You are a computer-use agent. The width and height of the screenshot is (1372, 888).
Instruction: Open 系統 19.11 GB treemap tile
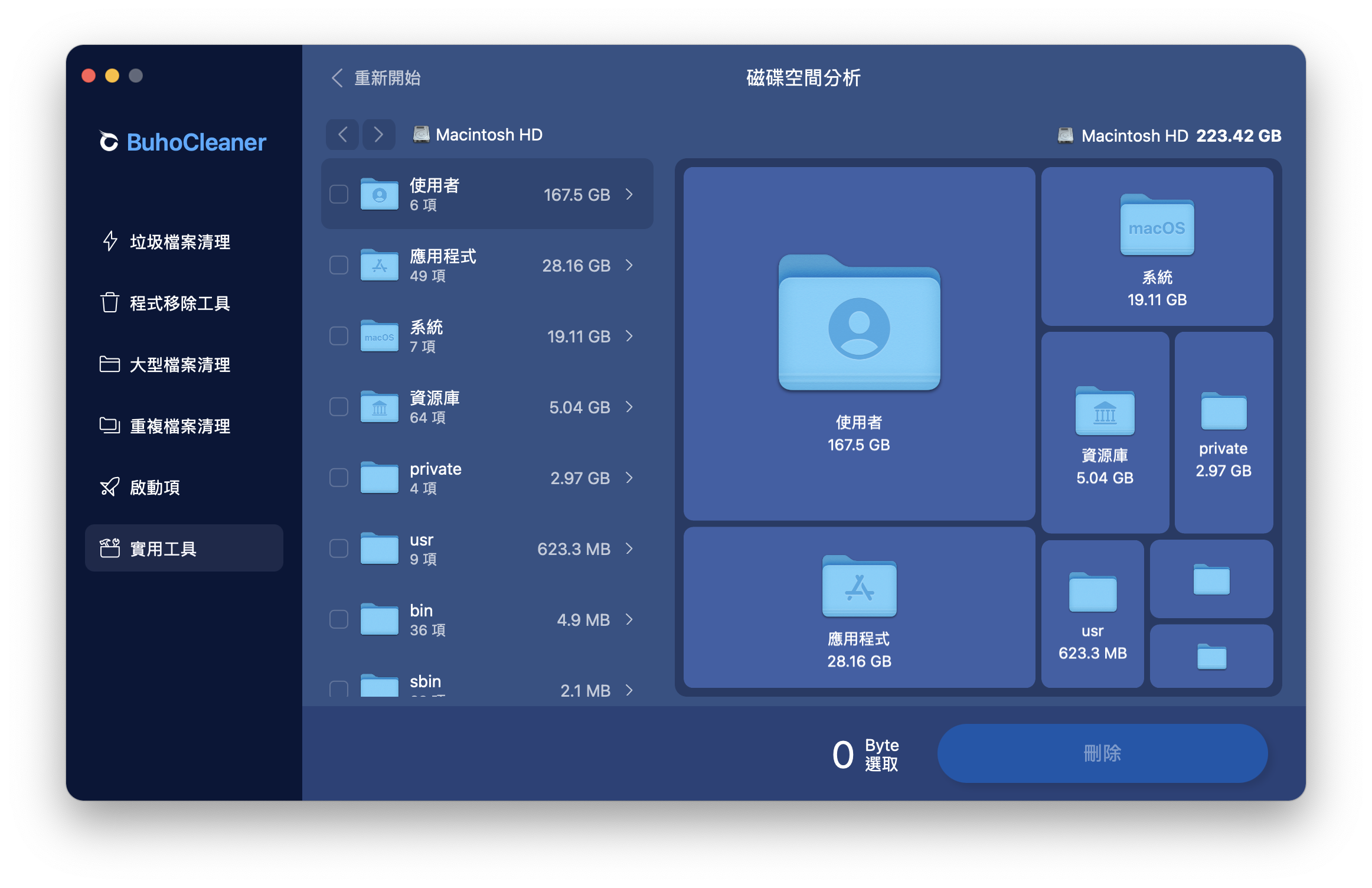[x=1157, y=246]
